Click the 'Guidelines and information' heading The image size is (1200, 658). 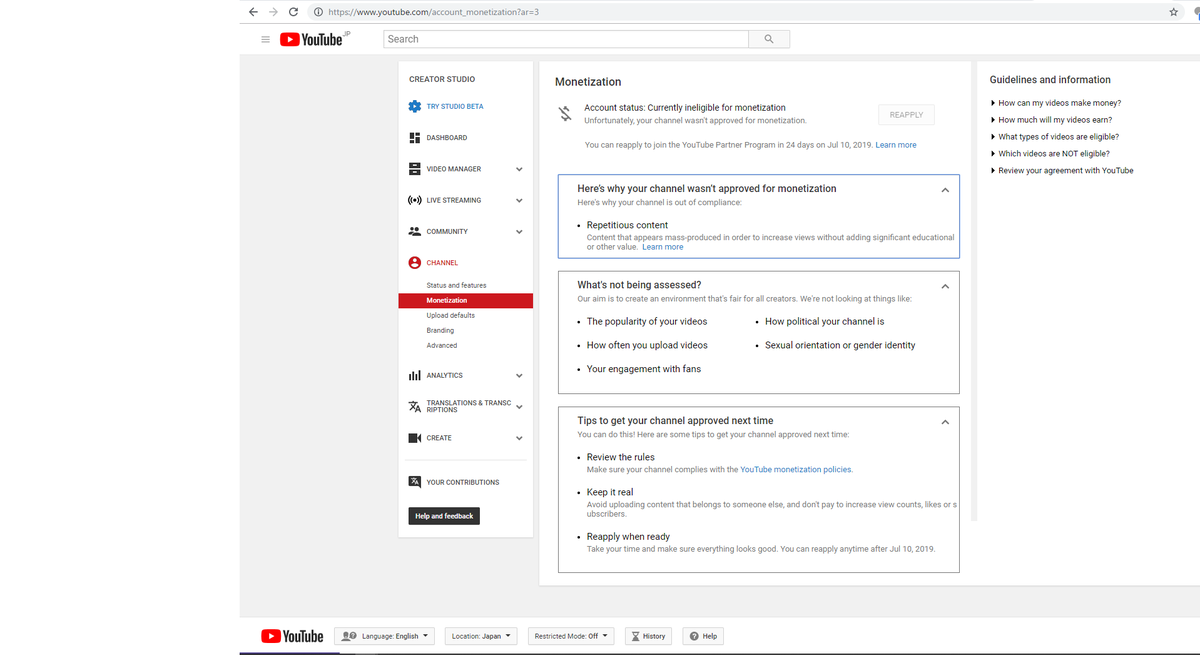tap(1050, 79)
